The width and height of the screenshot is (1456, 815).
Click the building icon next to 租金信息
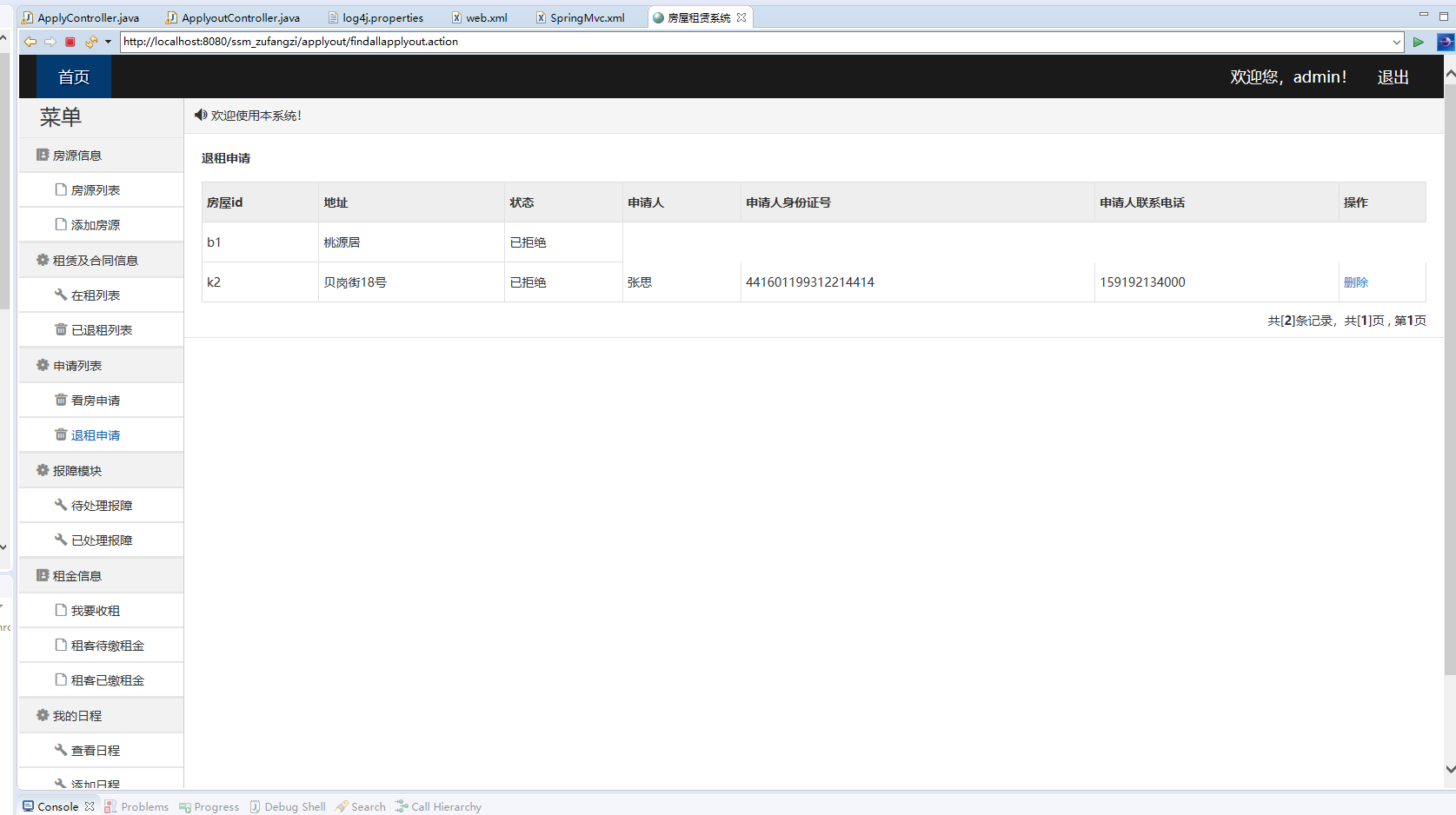42,574
